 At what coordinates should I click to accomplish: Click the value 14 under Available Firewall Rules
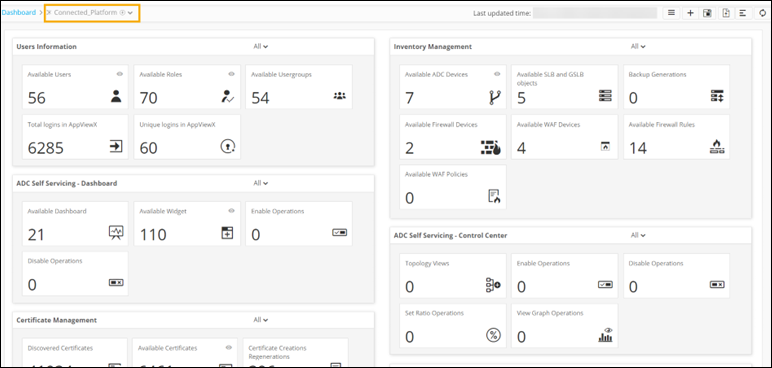click(638, 148)
